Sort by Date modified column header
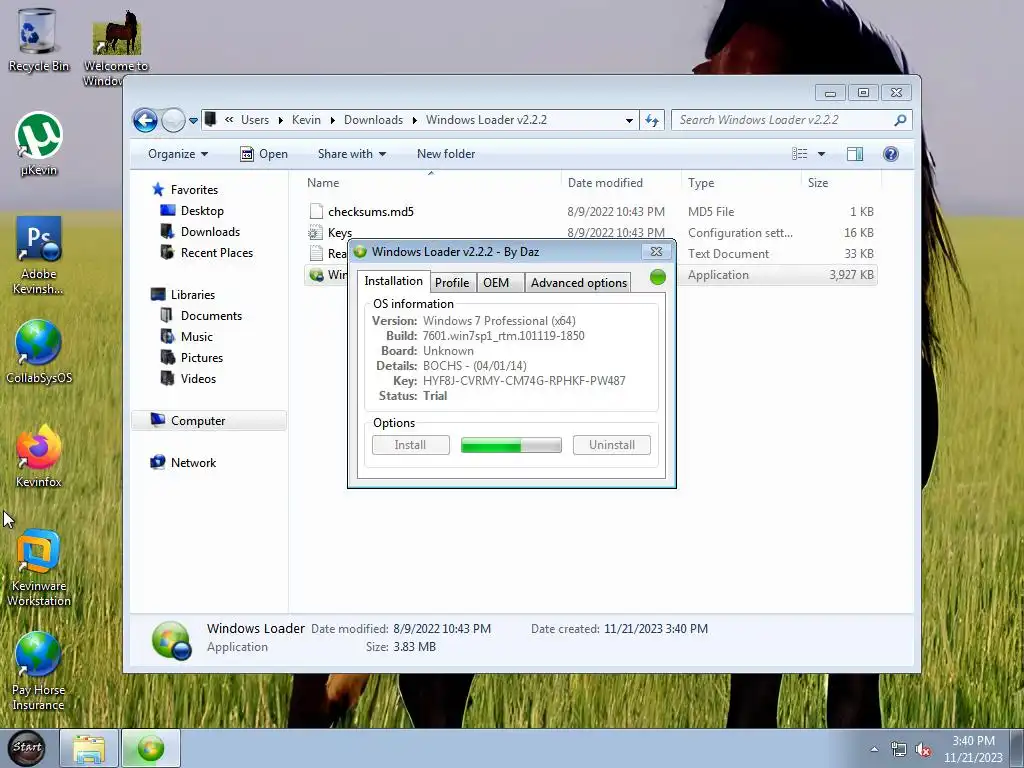1024x768 pixels. point(621,183)
